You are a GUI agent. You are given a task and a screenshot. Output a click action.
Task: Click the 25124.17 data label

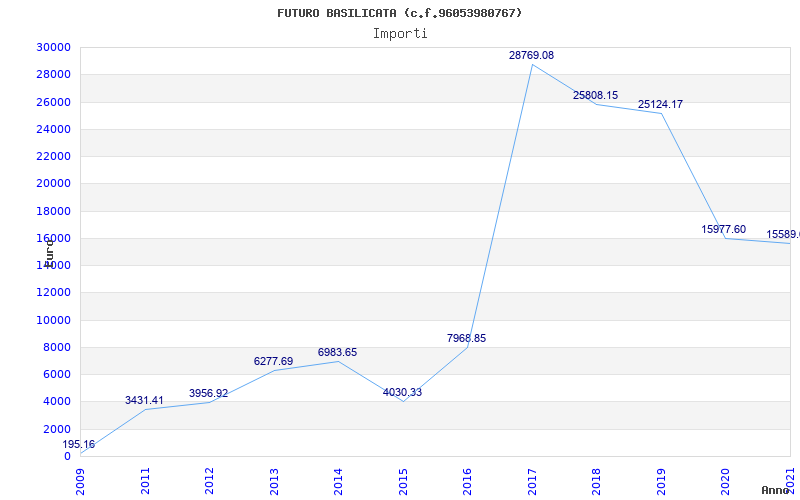click(x=660, y=104)
